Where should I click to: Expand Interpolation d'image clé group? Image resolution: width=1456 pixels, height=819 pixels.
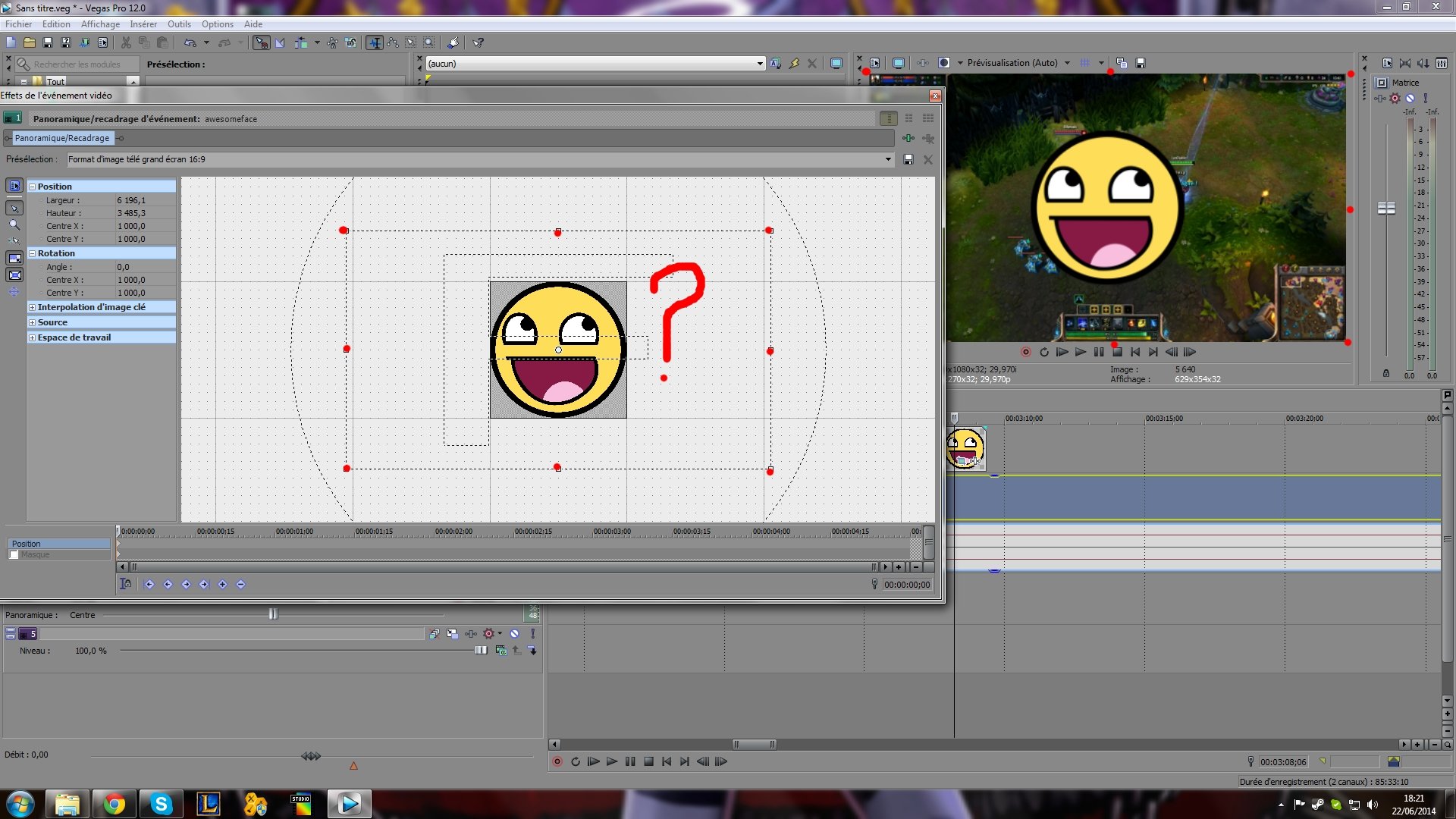point(33,307)
